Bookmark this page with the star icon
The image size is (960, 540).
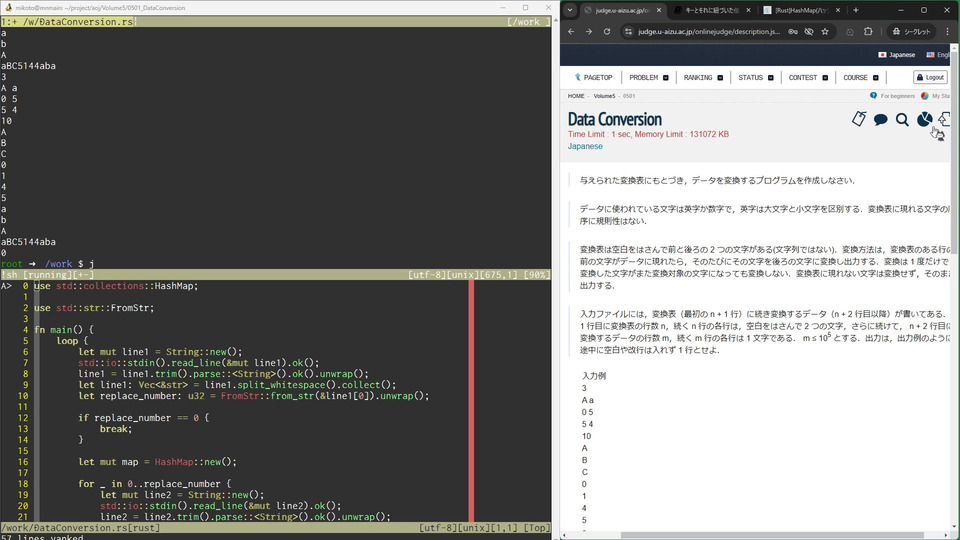click(825, 31)
